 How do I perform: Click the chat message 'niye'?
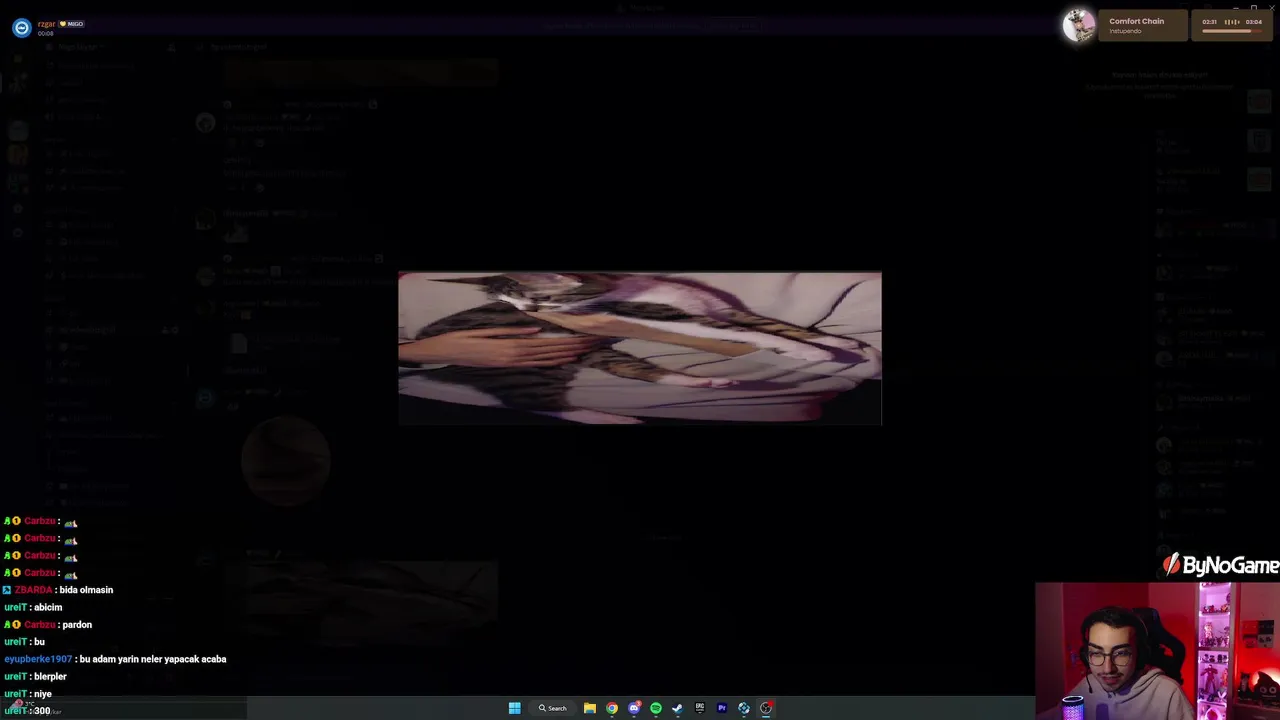[42, 694]
